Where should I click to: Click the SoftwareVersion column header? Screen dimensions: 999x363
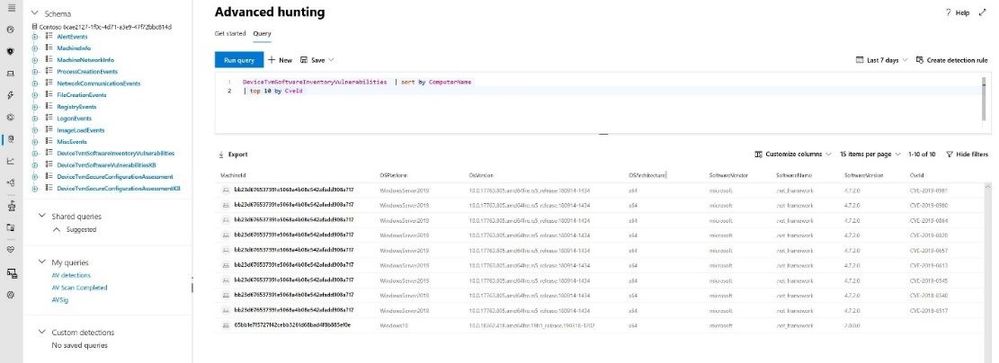click(863, 174)
